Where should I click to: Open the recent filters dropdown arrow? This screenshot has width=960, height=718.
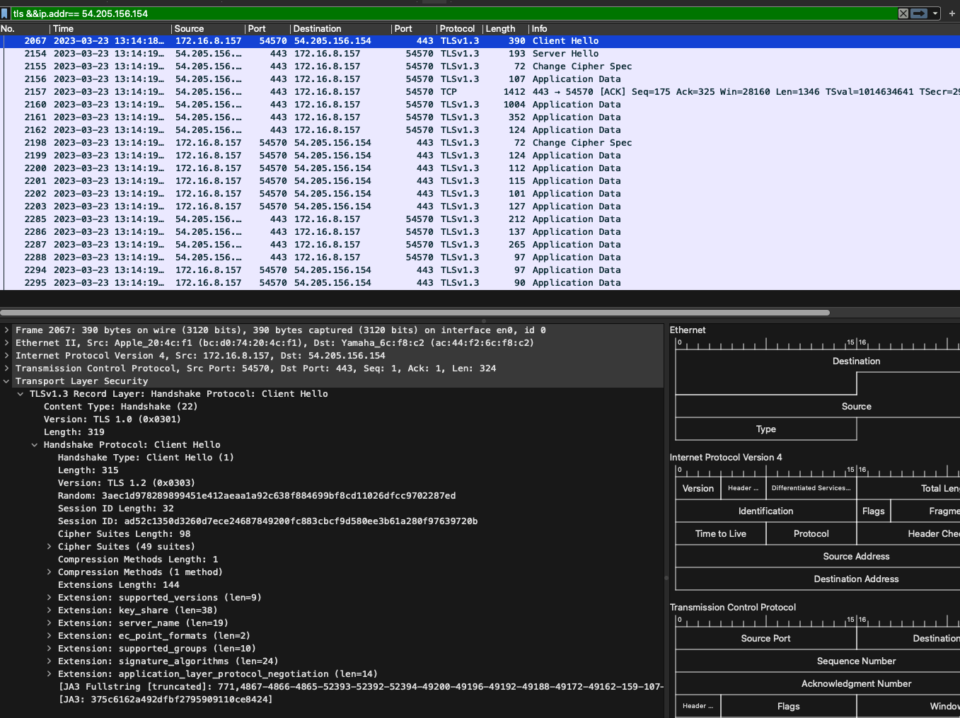[x=933, y=13]
